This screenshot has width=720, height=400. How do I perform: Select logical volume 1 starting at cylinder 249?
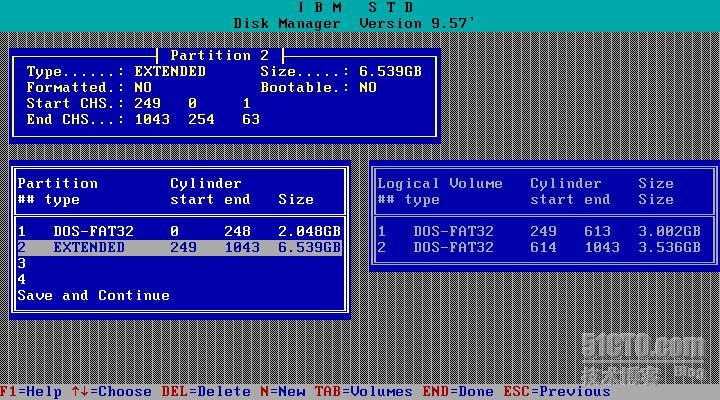coord(540,231)
